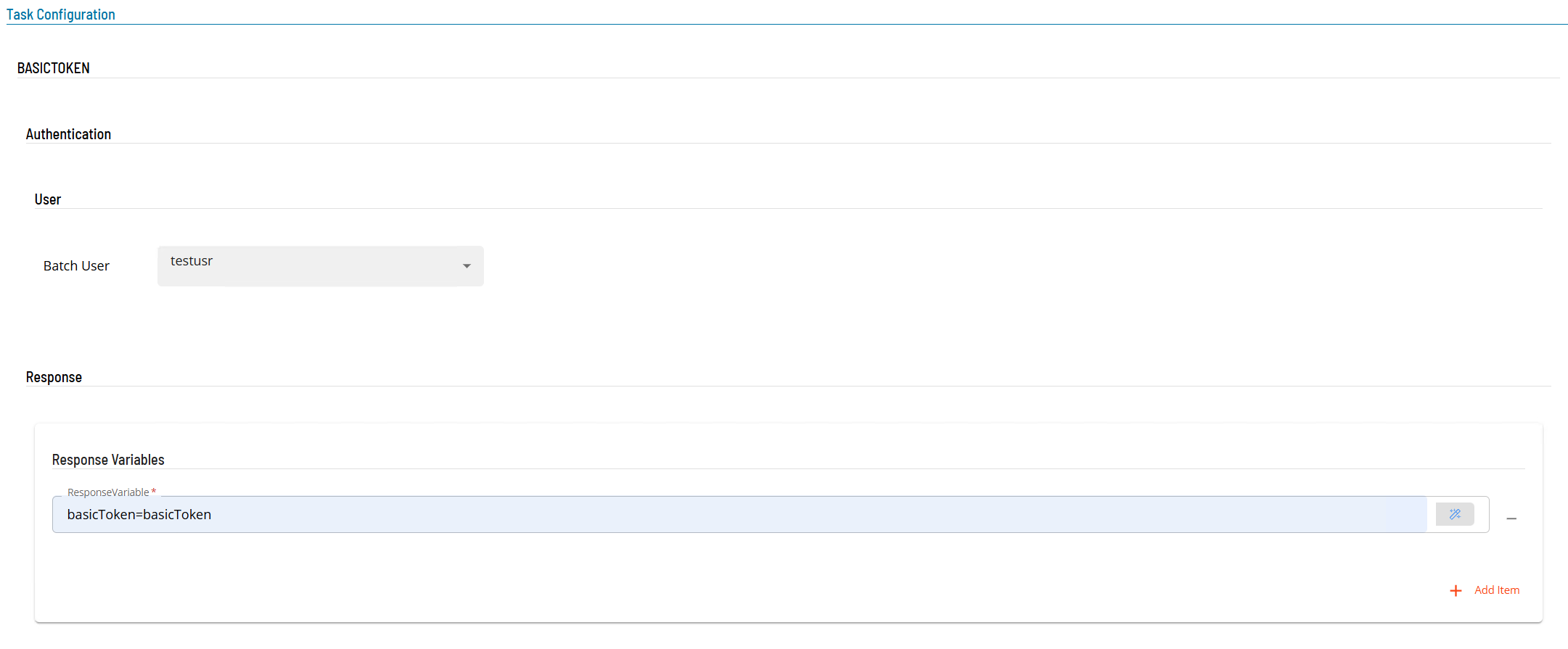Click the User subsection header
The image size is (1568, 649).
[48, 199]
